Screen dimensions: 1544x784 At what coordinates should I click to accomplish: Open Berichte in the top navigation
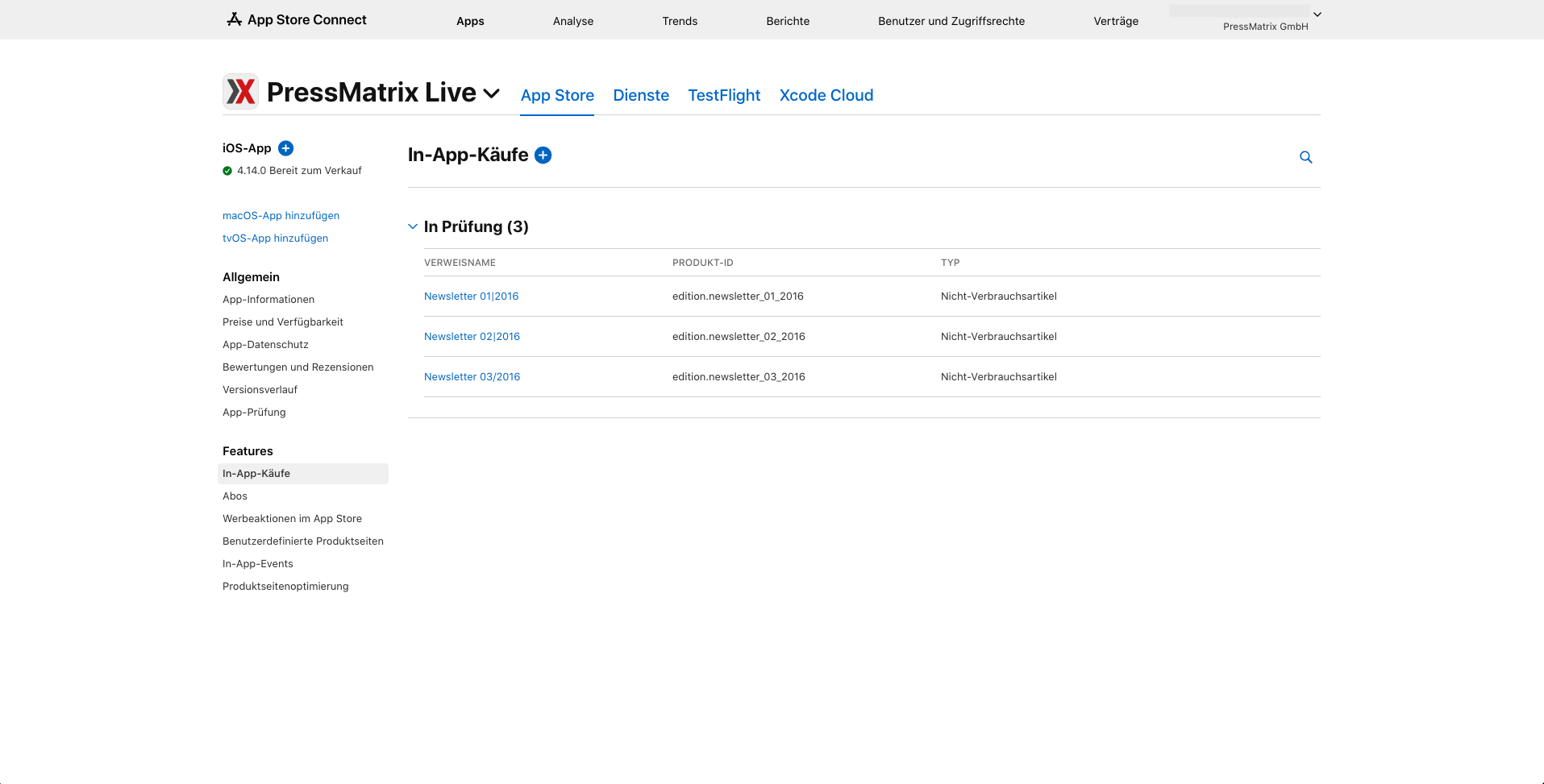tap(788, 21)
